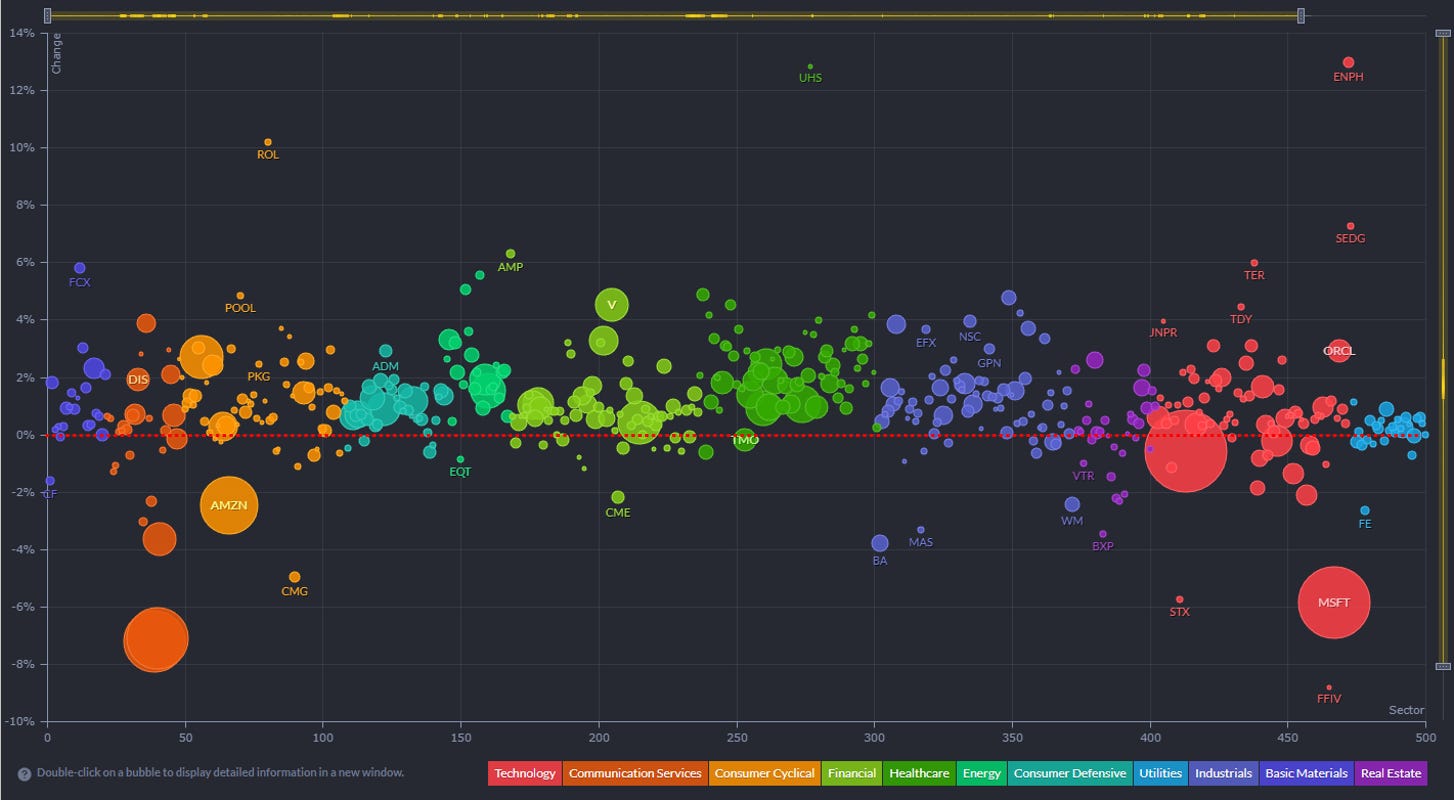Toggle the Financial sector legend
This screenshot has width=1454, height=800.
(851, 773)
